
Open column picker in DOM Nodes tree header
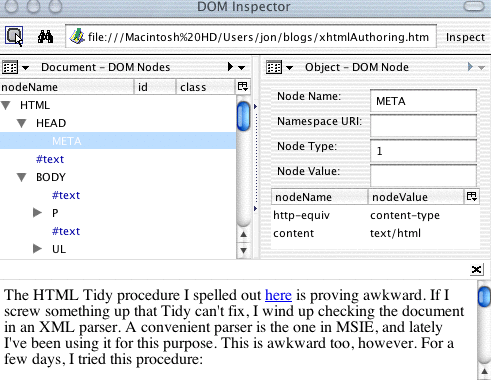click(x=243, y=87)
